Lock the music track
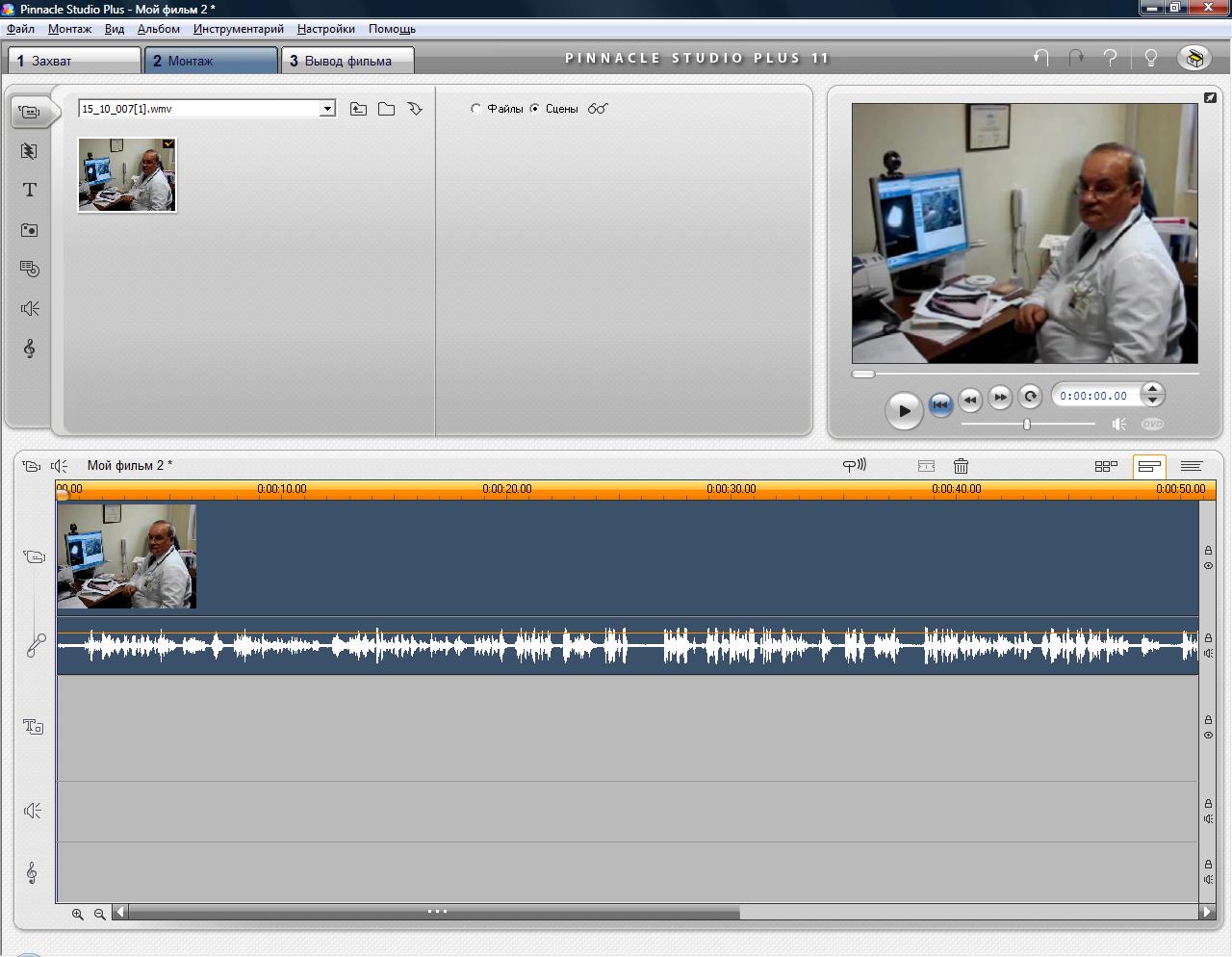Screen dimensions: 1232x957 click(1208, 864)
